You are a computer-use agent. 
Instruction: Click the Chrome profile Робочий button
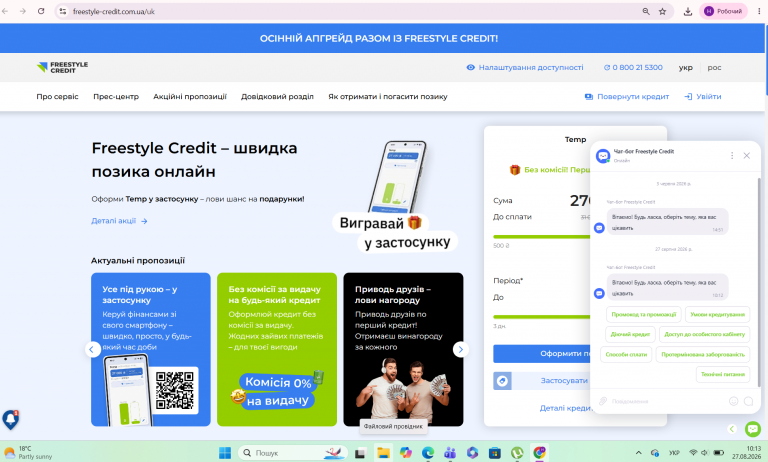tap(723, 11)
